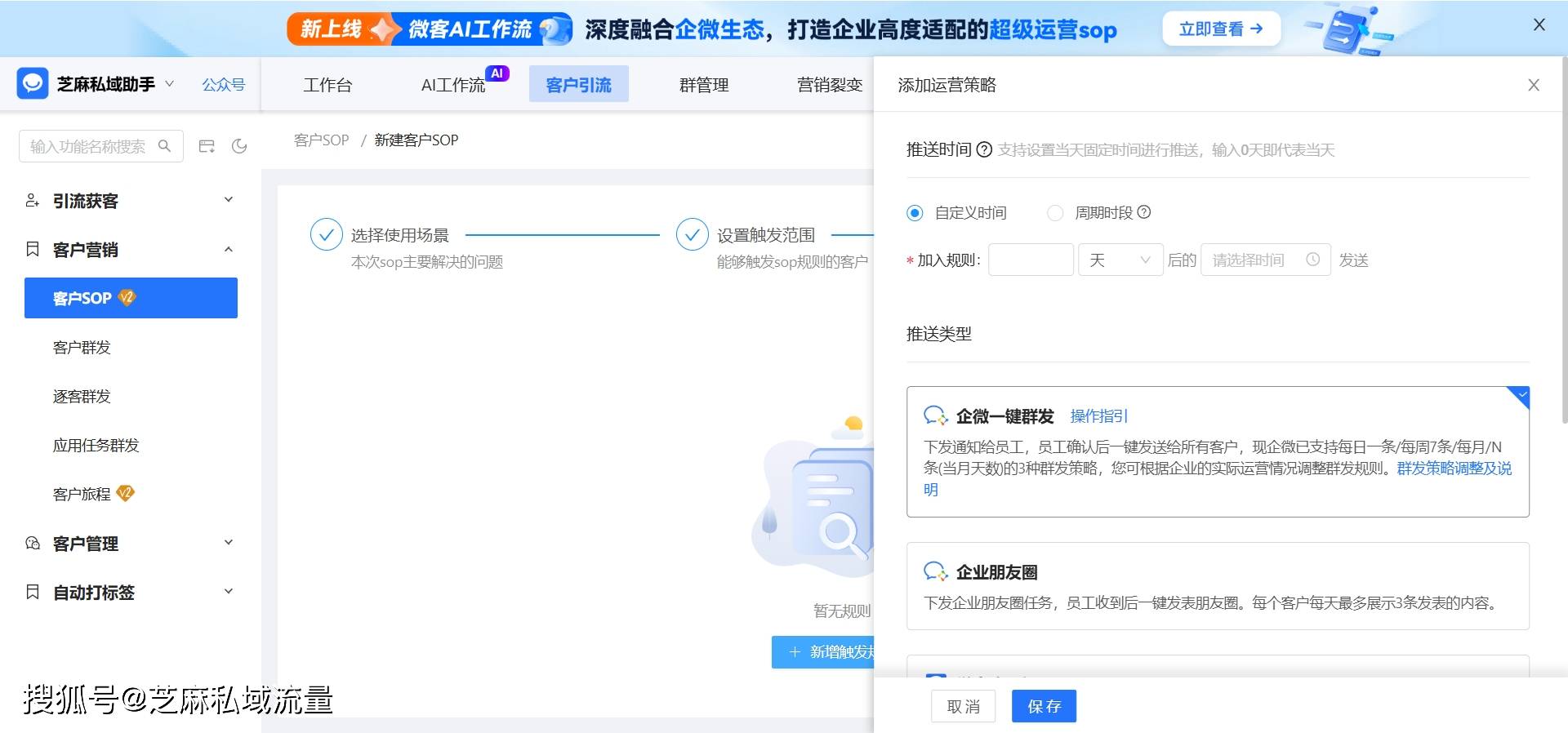Focus the 加入规则 number input field
Image resolution: width=1568 pixels, height=733 pixels.
click(x=1031, y=260)
